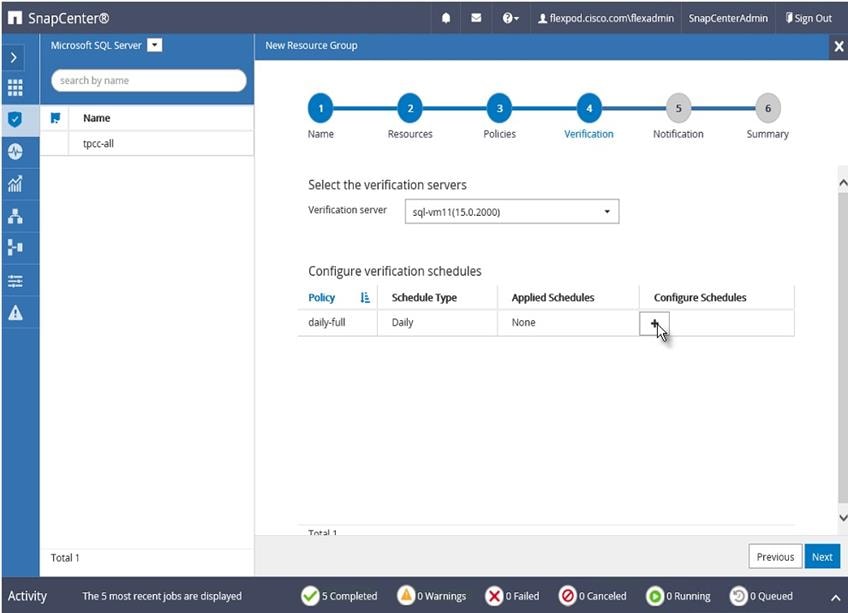Click the Name column header

click(97, 118)
